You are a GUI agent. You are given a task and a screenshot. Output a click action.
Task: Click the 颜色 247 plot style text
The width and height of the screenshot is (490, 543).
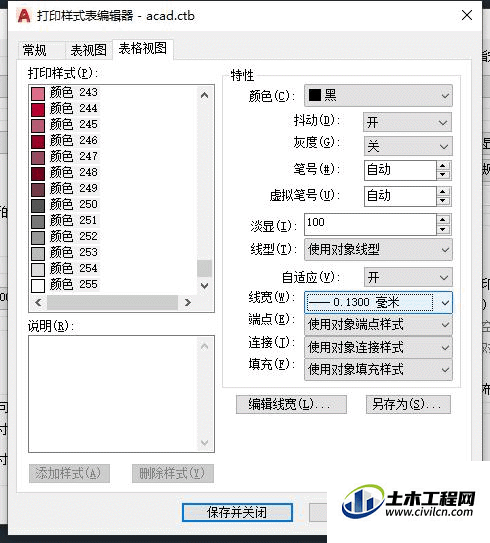coord(74,156)
